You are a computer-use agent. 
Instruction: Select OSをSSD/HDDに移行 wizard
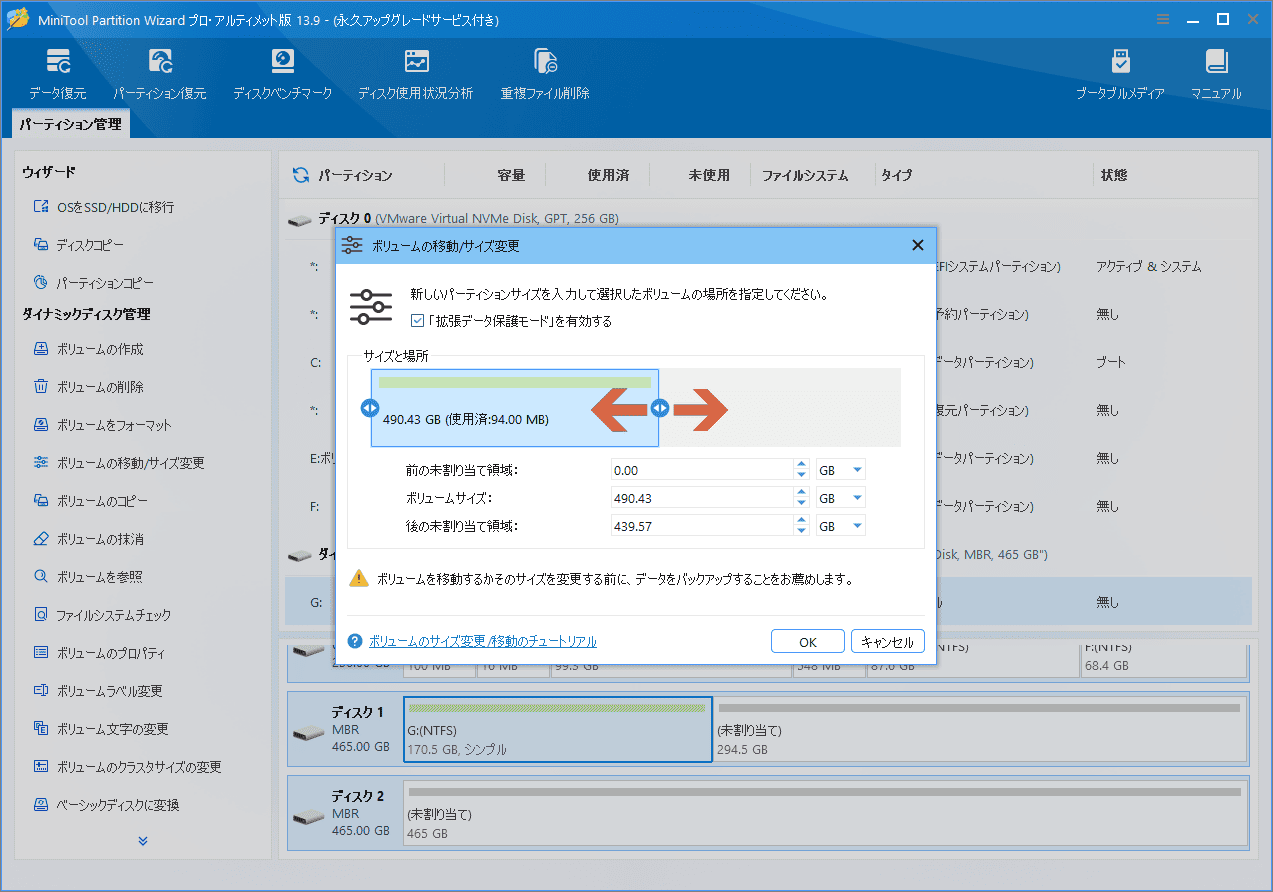coord(103,207)
